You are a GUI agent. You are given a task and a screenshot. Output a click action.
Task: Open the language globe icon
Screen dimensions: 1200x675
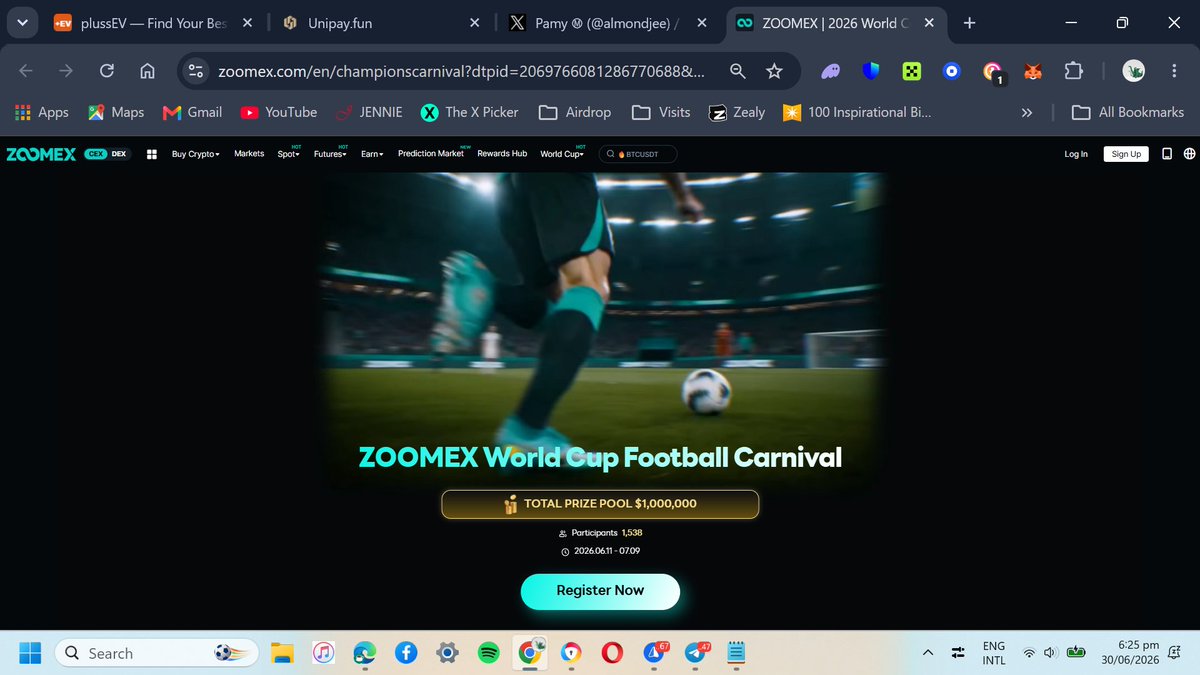pyautogui.click(x=1189, y=154)
